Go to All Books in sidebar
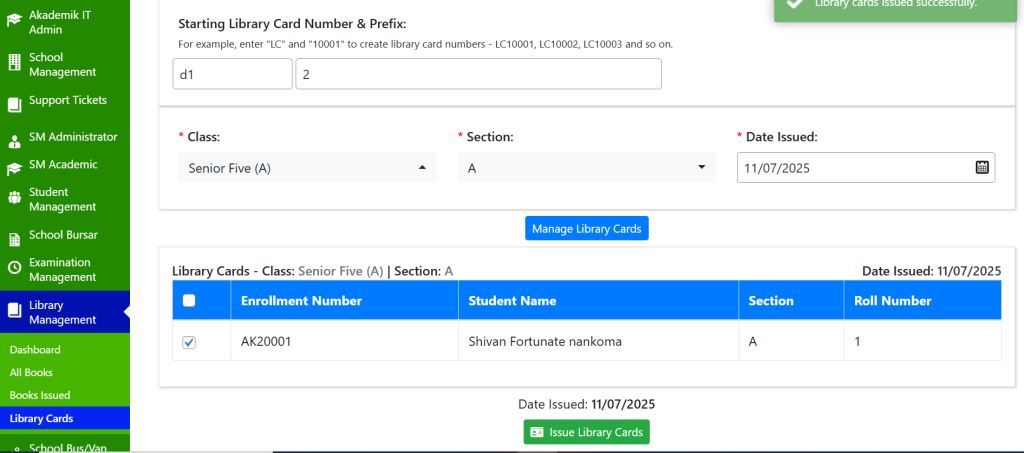This screenshot has width=1024, height=453. (31, 372)
